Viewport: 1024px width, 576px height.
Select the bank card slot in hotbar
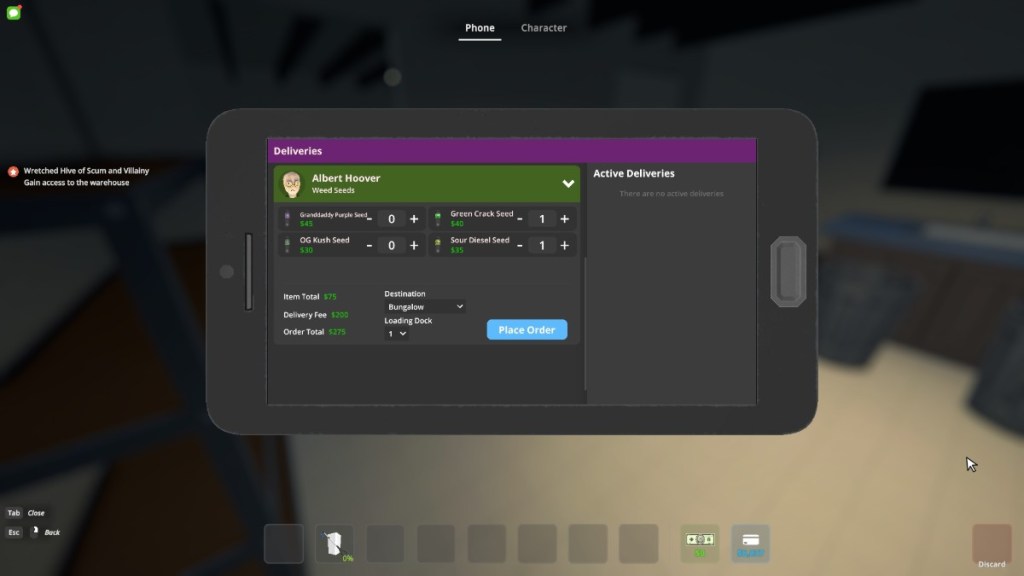[750, 543]
